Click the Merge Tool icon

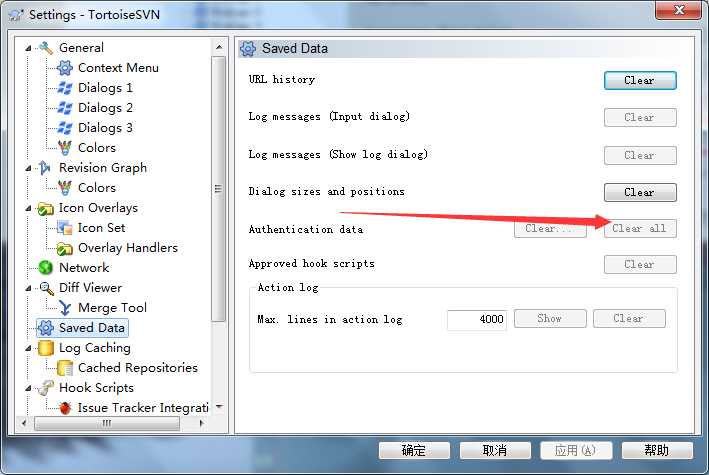(65, 308)
